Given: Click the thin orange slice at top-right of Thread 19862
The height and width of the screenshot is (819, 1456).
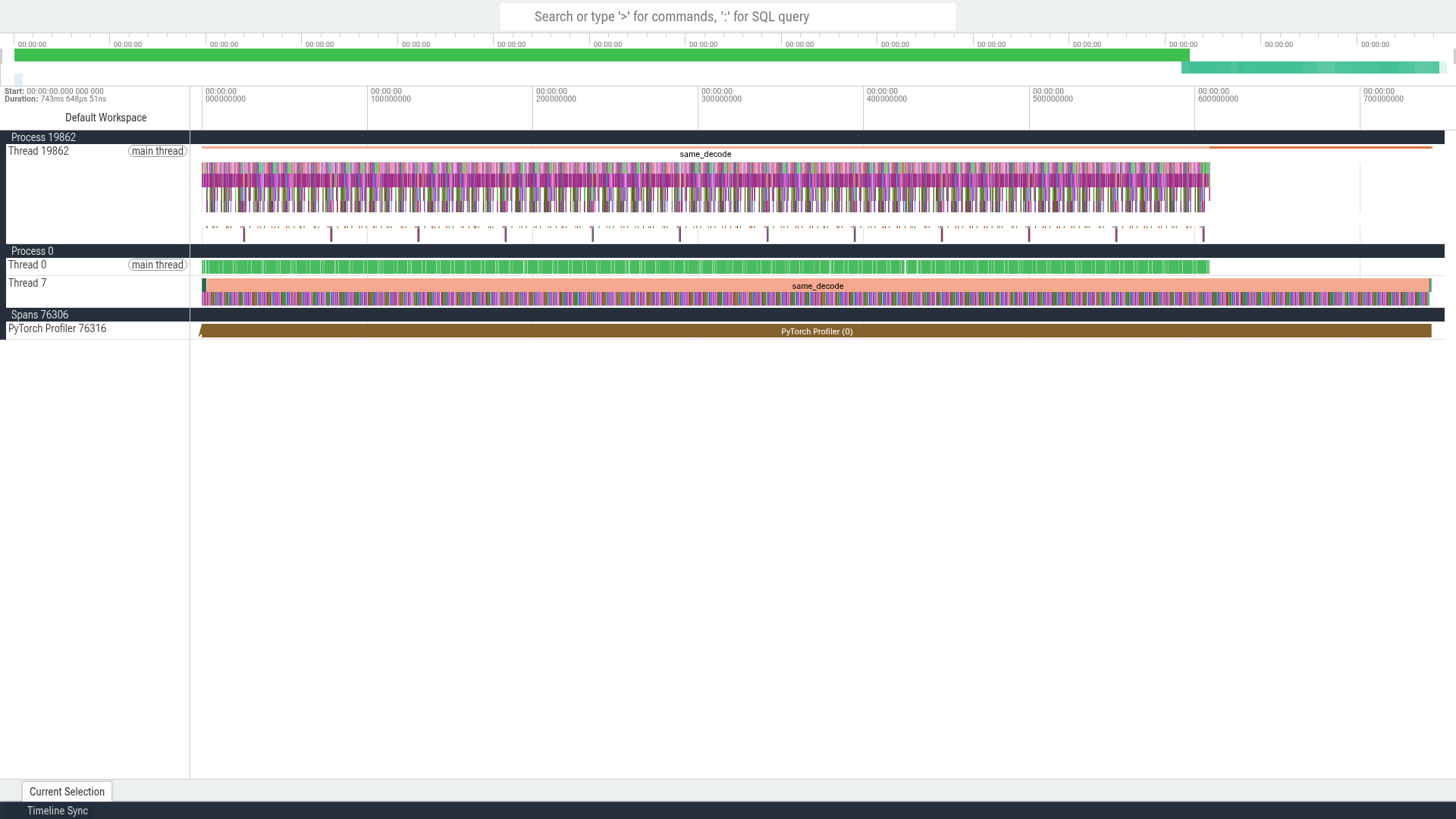Looking at the screenshot, I should click(x=1320, y=147).
